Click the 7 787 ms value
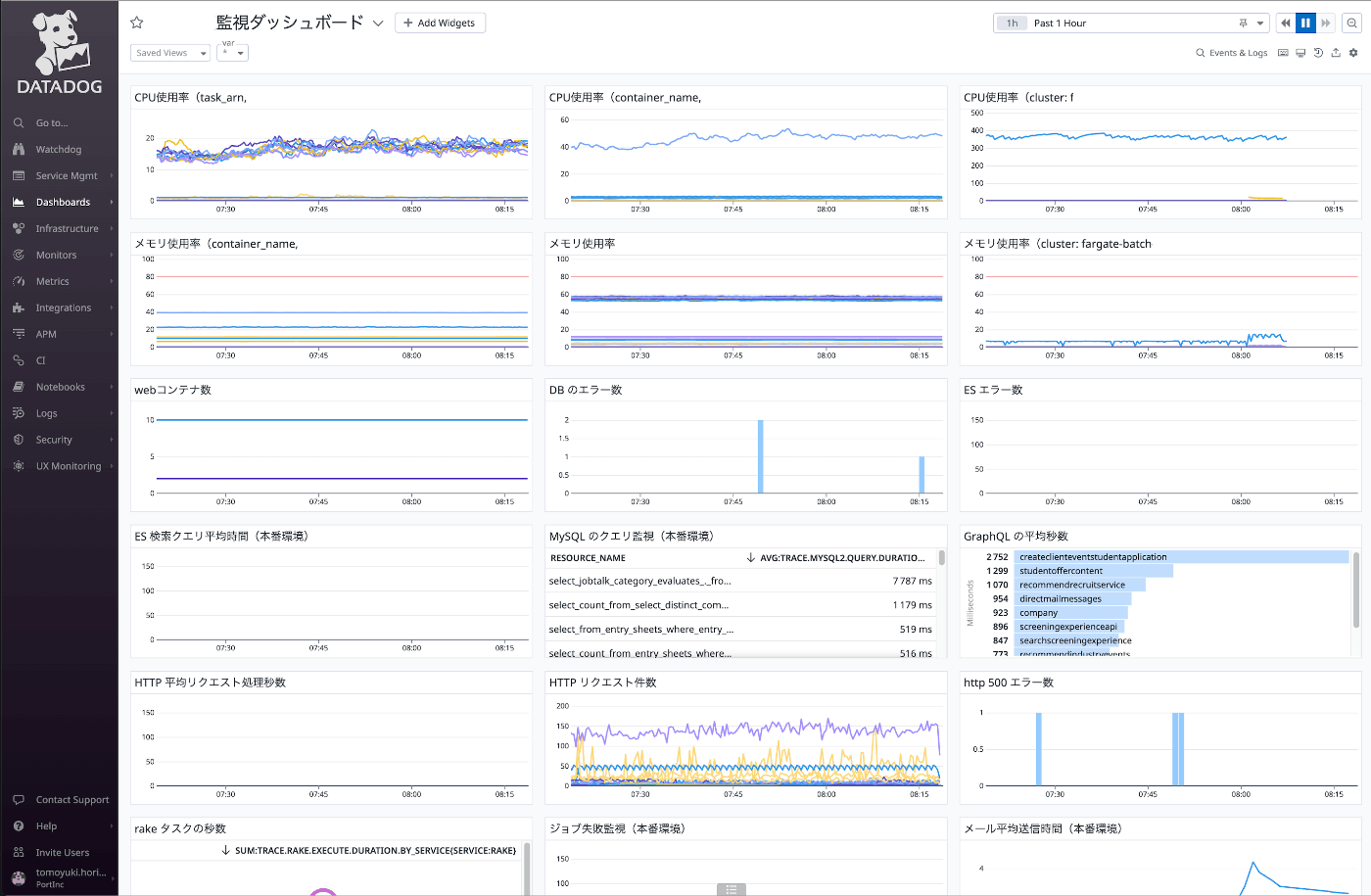Viewport: 1371px width, 896px height. coord(912,582)
